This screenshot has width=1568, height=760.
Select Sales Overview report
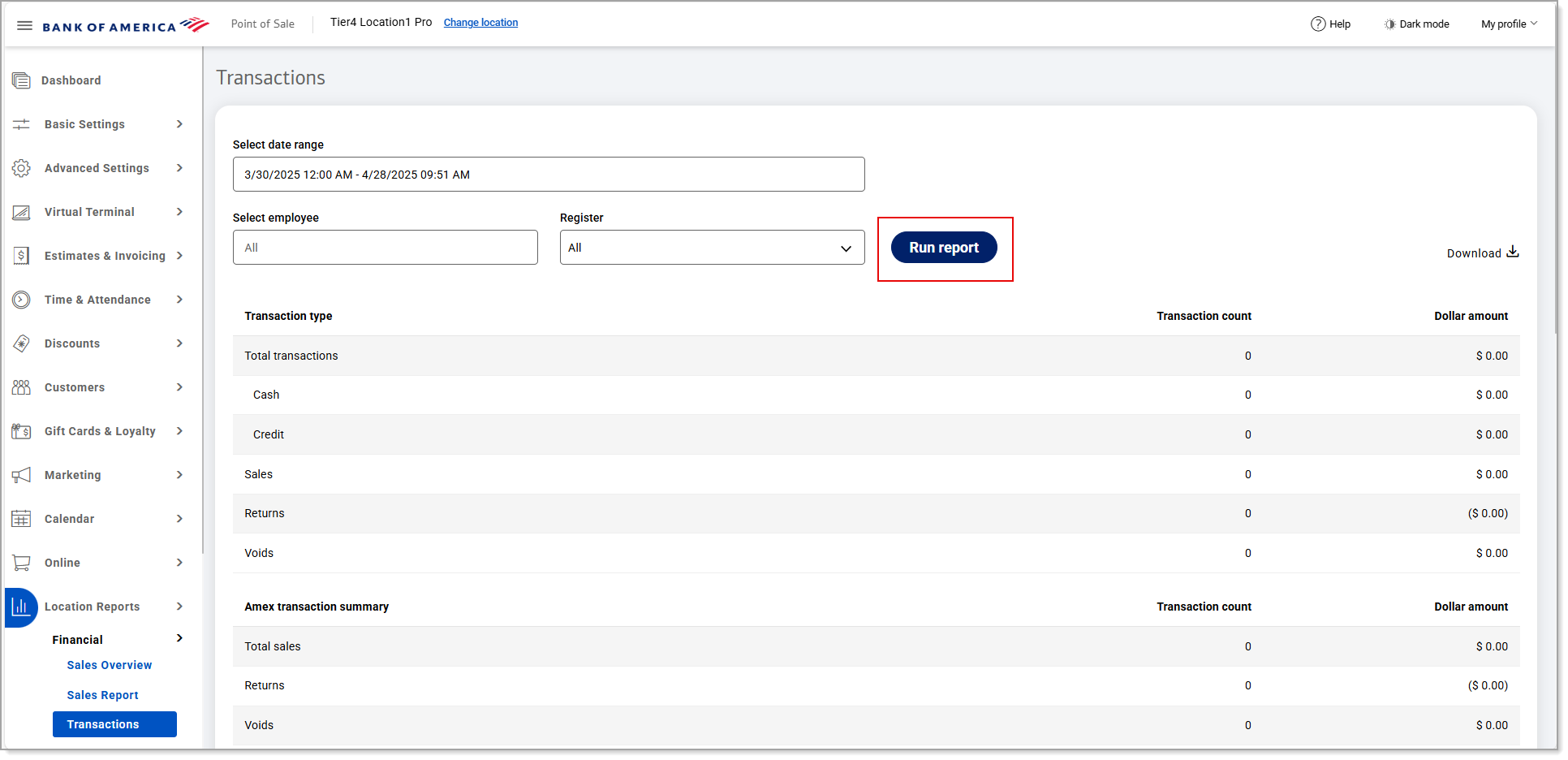click(110, 665)
